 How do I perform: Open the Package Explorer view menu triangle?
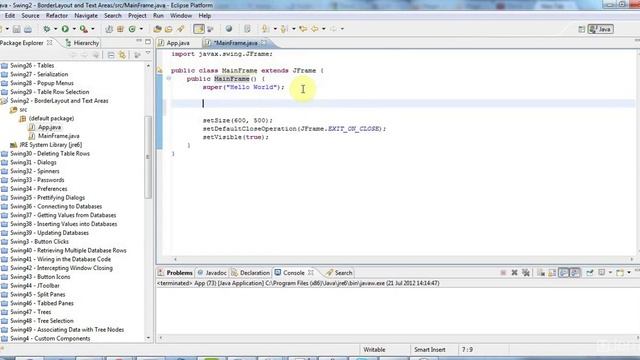point(148,53)
